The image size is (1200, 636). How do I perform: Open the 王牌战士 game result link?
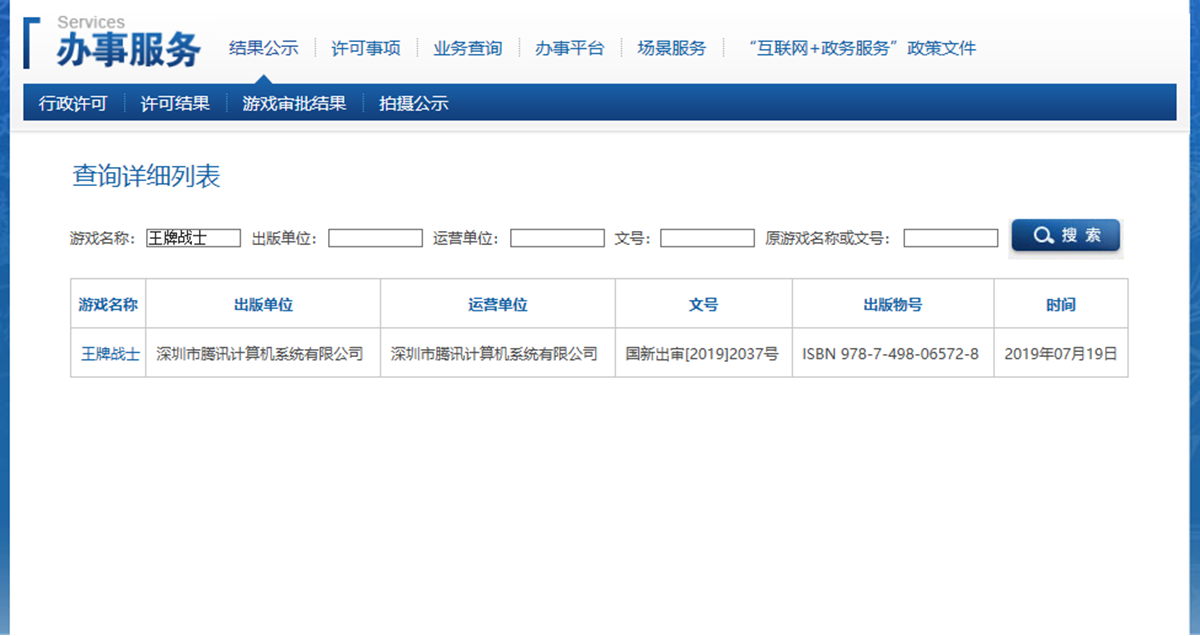[109, 354]
